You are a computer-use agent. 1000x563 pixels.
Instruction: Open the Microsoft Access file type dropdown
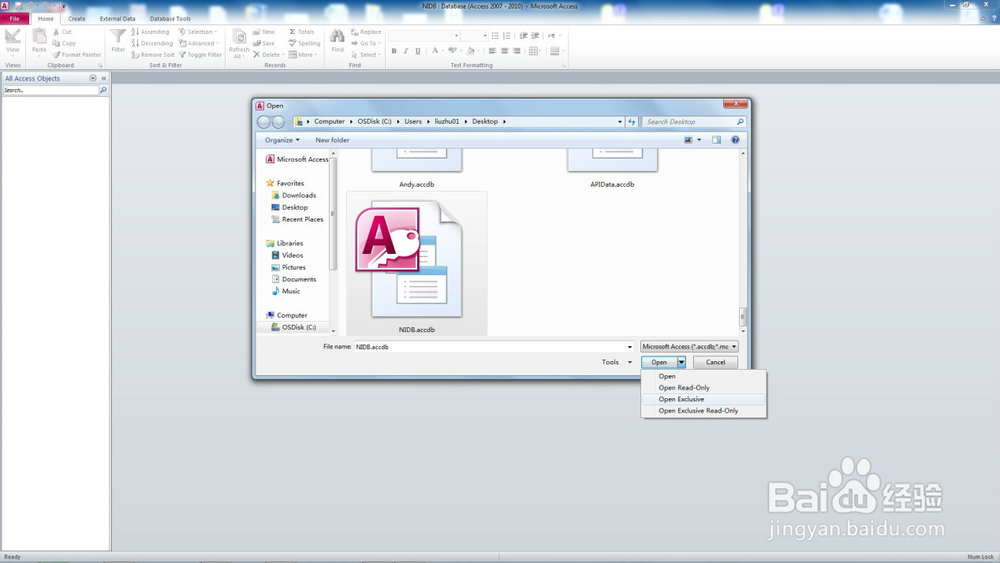pyautogui.click(x=689, y=347)
